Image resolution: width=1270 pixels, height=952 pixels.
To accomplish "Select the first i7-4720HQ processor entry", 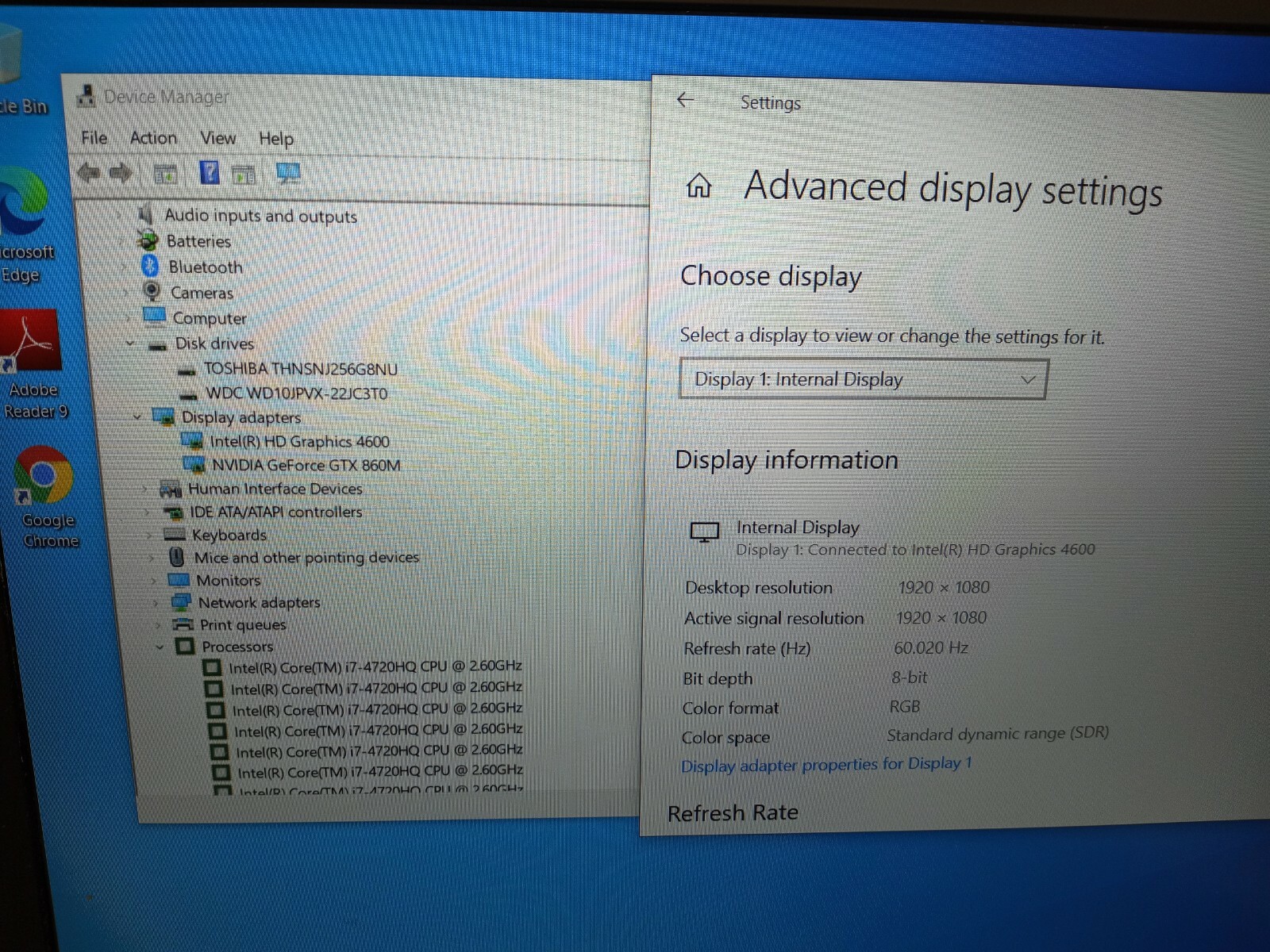I will 375,666.
